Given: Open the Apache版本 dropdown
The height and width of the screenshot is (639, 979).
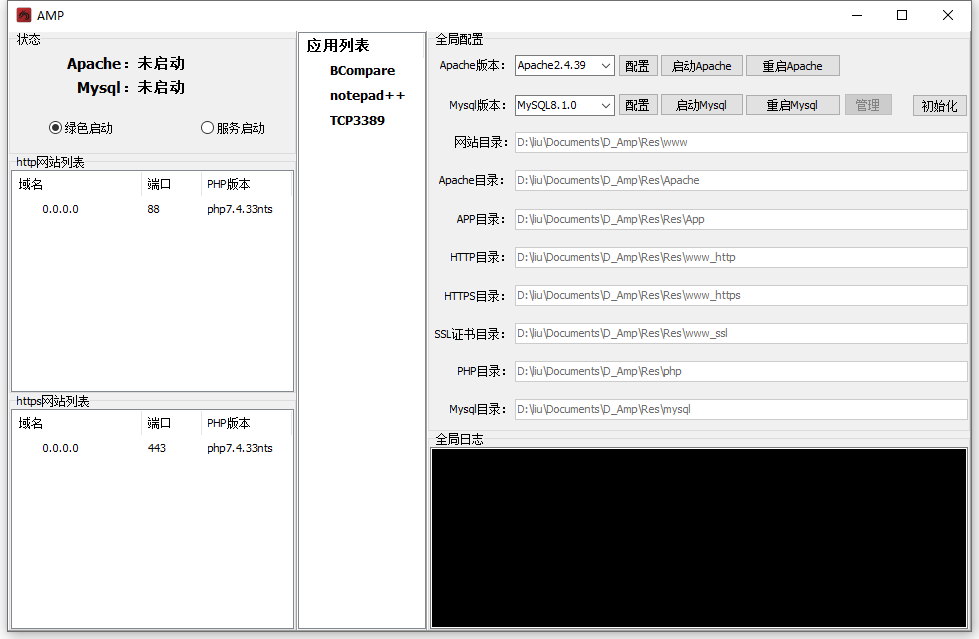Looking at the screenshot, I should [x=565, y=66].
